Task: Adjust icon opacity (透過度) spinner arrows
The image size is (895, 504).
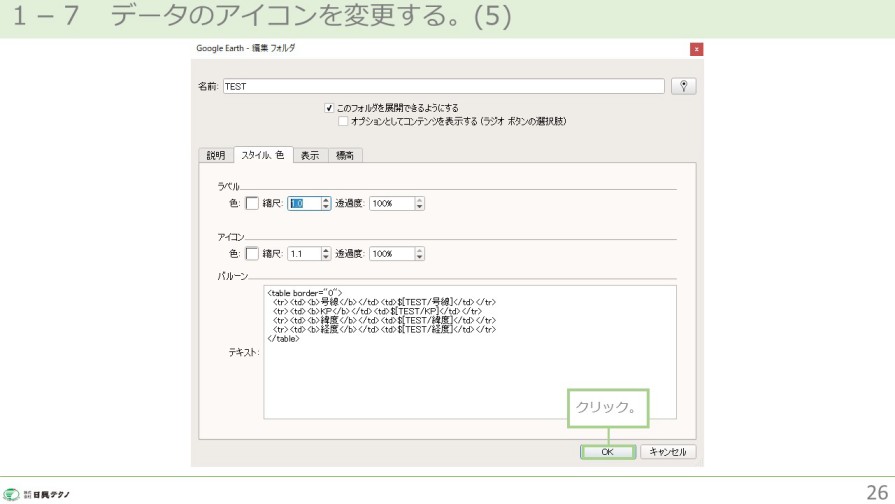Action: point(419,254)
